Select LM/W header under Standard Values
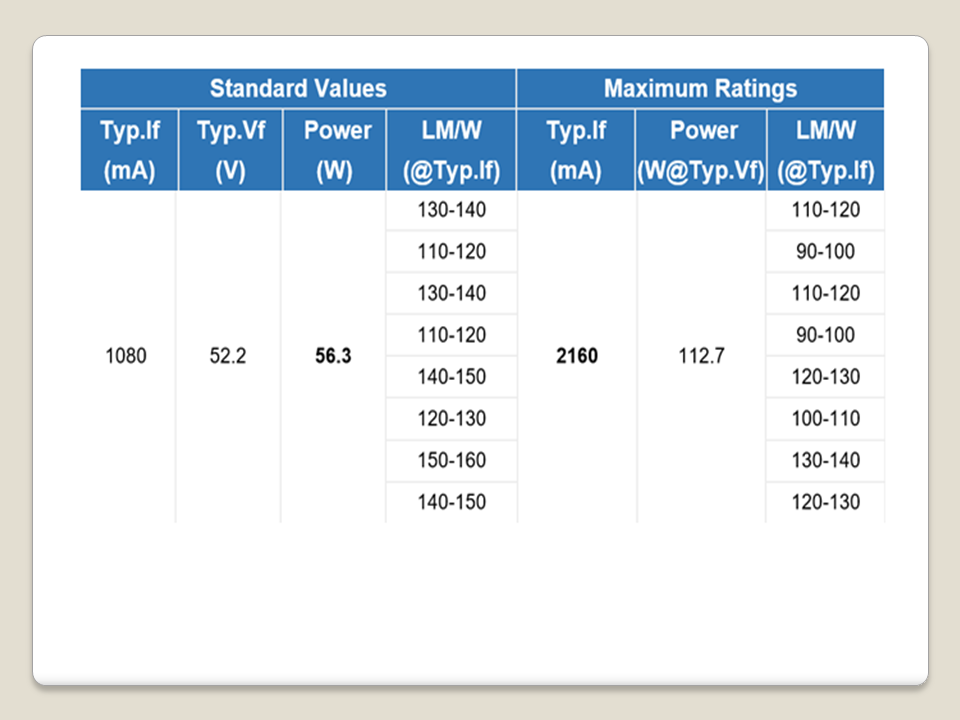 click(x=451, y=150)
